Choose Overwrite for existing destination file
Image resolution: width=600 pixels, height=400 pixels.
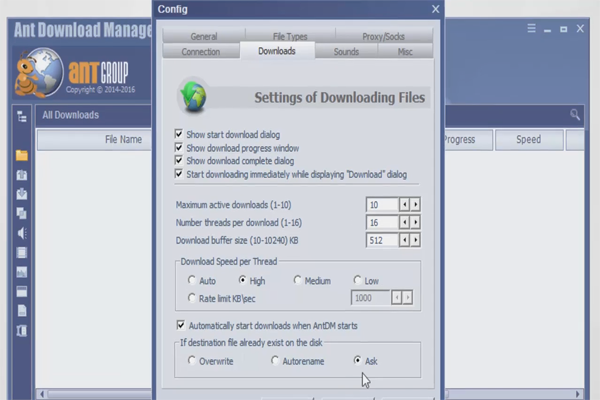[x=192, y=361]
